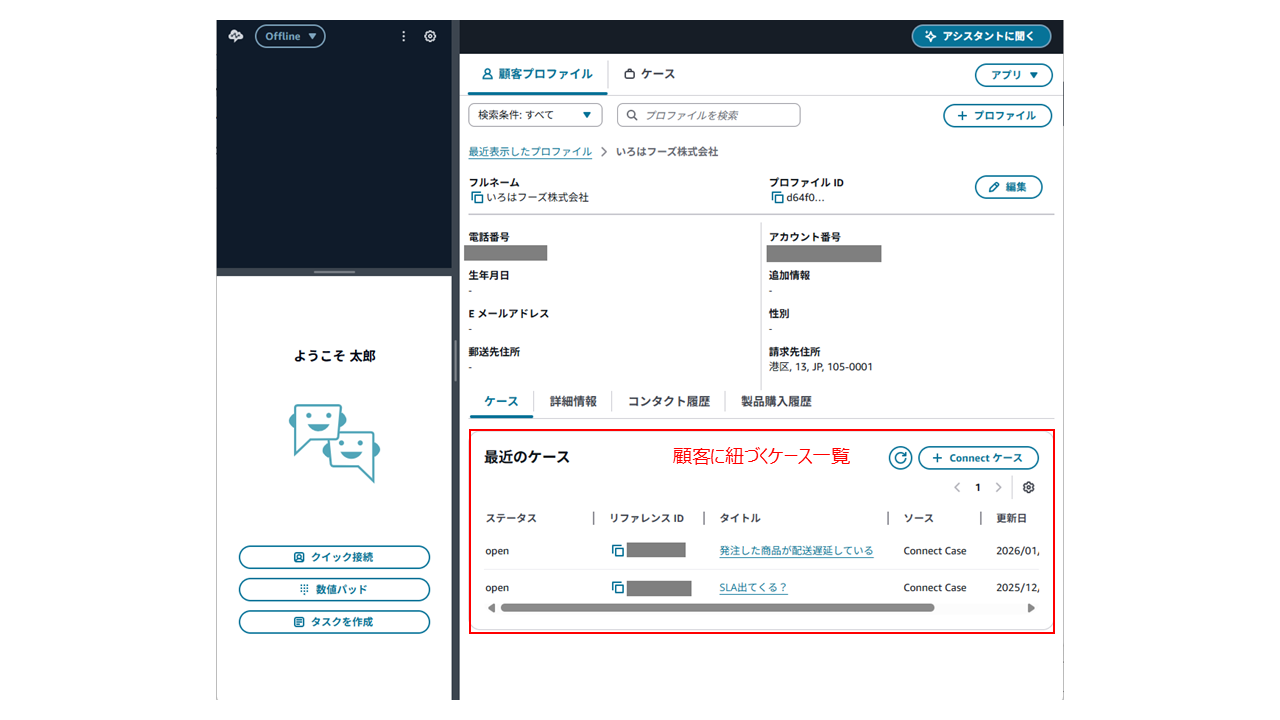Copy the フルネーム value icon
The image size is (1280, 720).
[477, 198]
